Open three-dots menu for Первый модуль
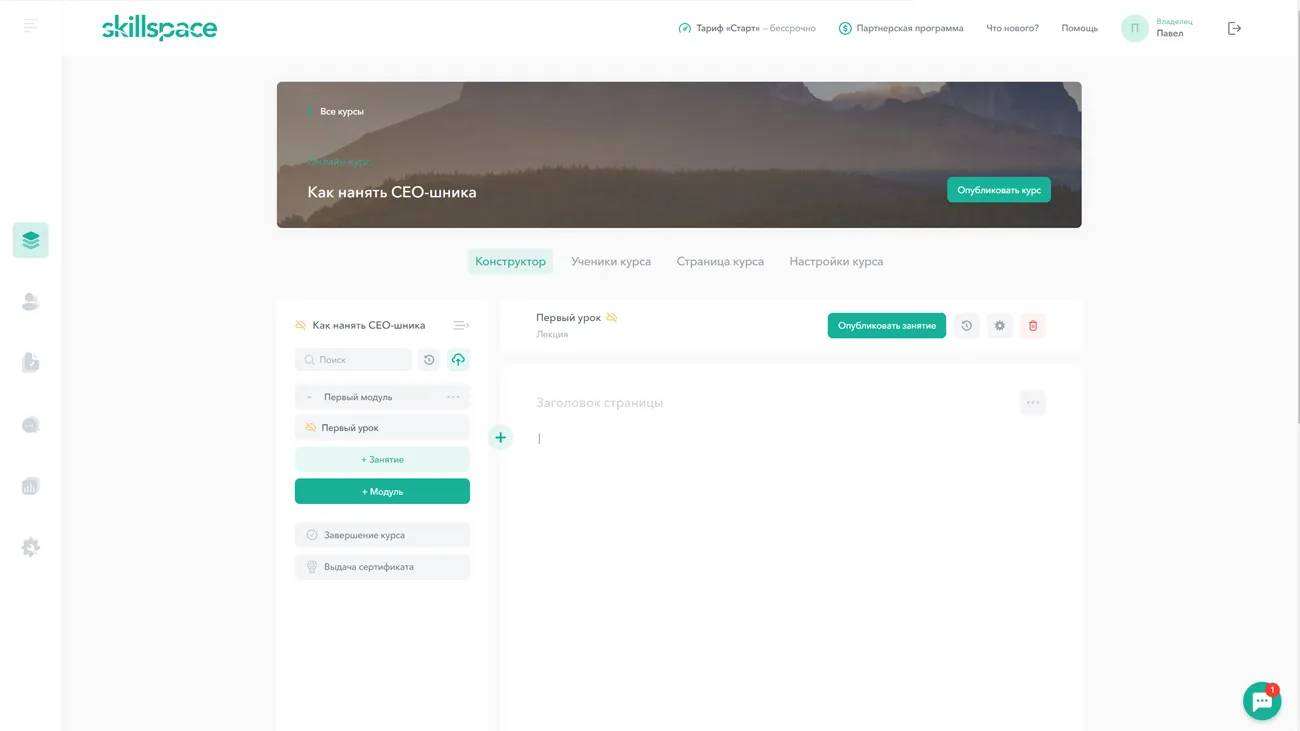 point(453,397)
